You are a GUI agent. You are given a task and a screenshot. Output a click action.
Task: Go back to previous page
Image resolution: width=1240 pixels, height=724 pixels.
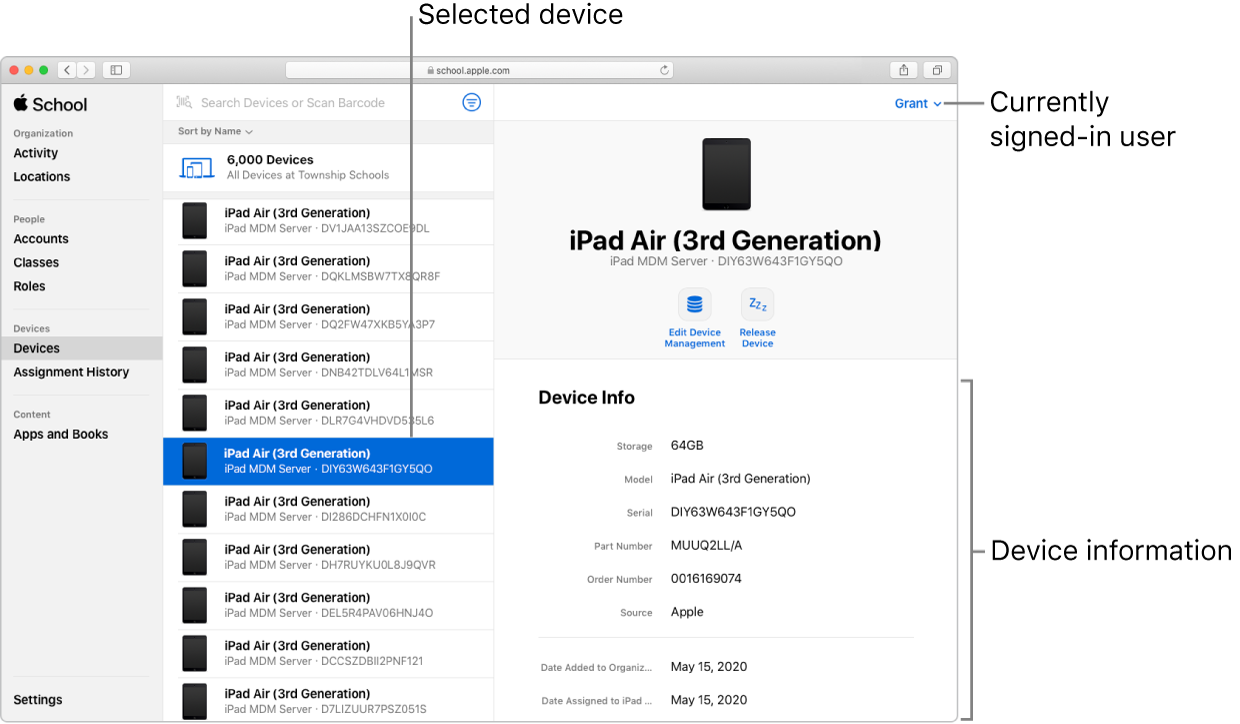coord(67,70)
